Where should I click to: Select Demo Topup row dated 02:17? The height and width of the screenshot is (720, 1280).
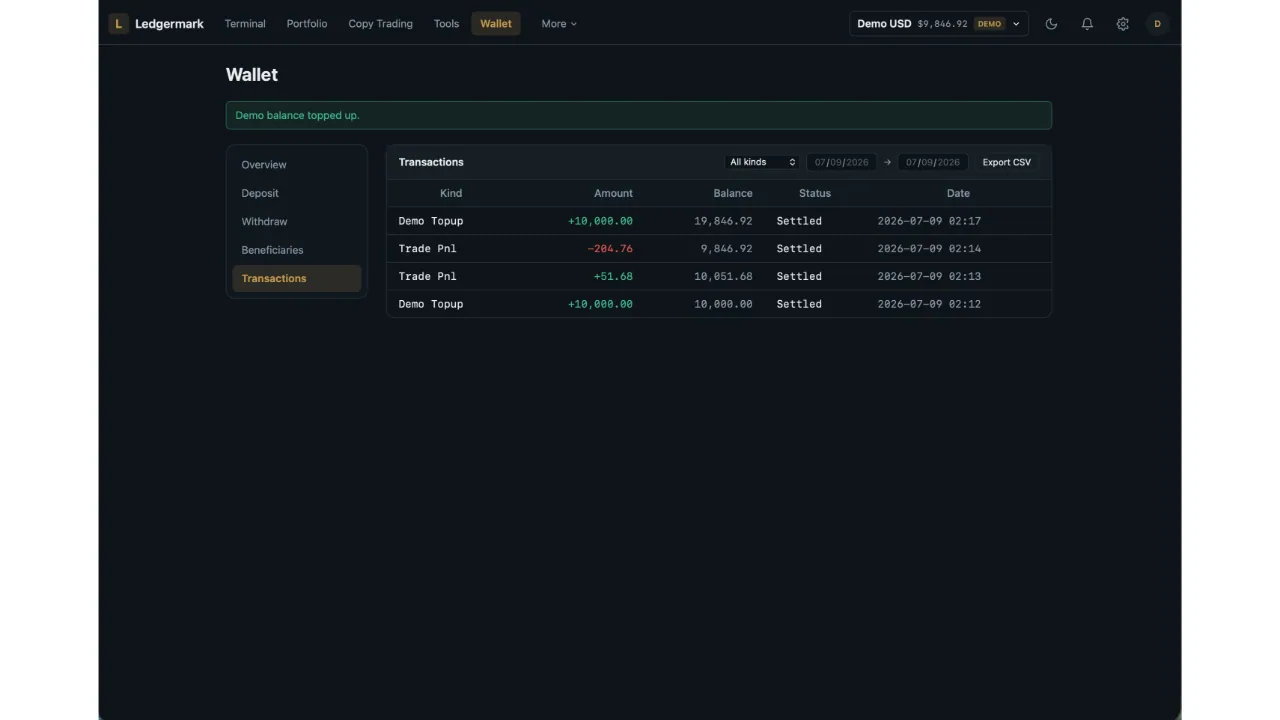pos(719,221)
